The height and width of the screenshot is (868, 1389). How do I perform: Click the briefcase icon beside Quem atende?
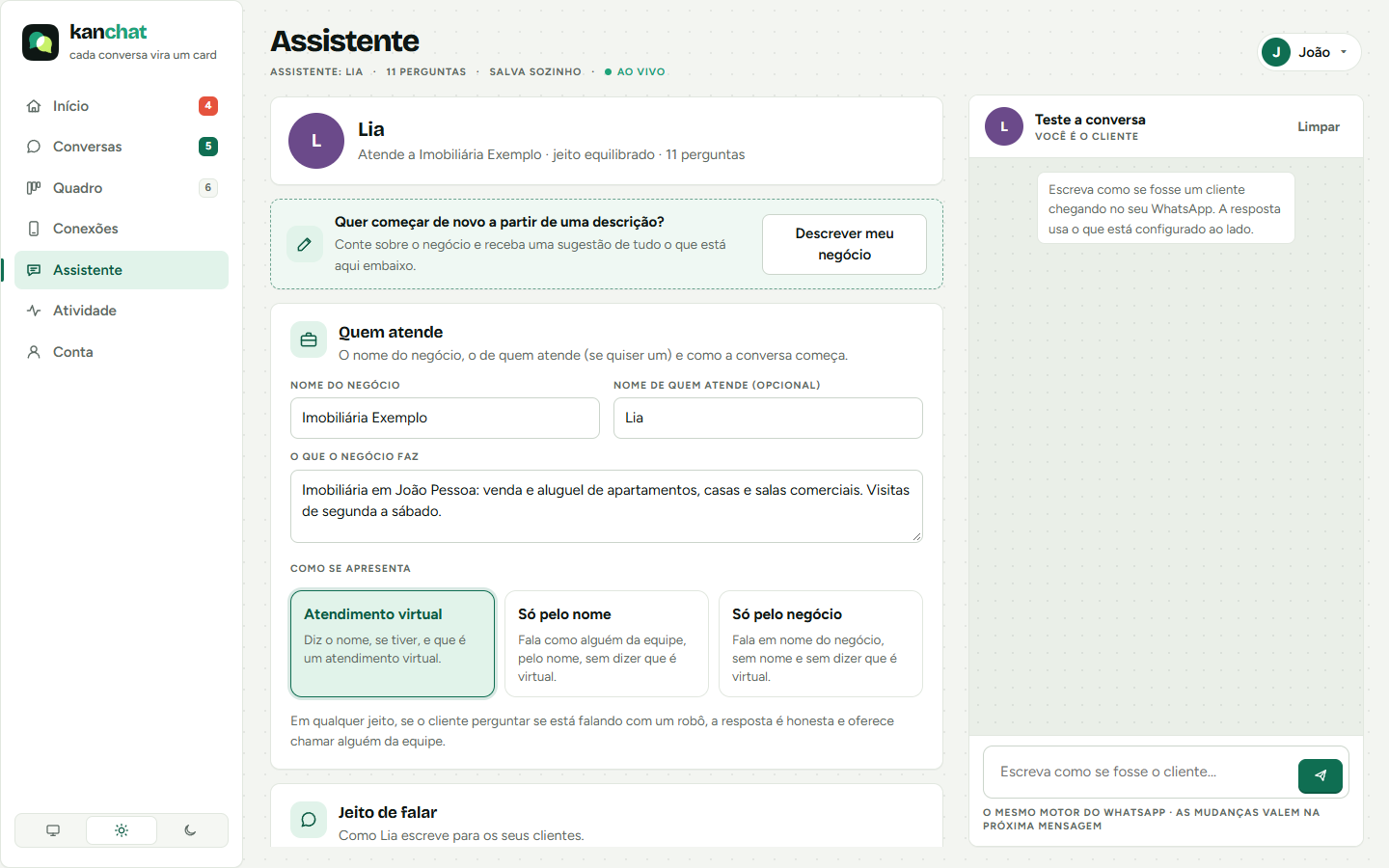click(x=309, y=340)
